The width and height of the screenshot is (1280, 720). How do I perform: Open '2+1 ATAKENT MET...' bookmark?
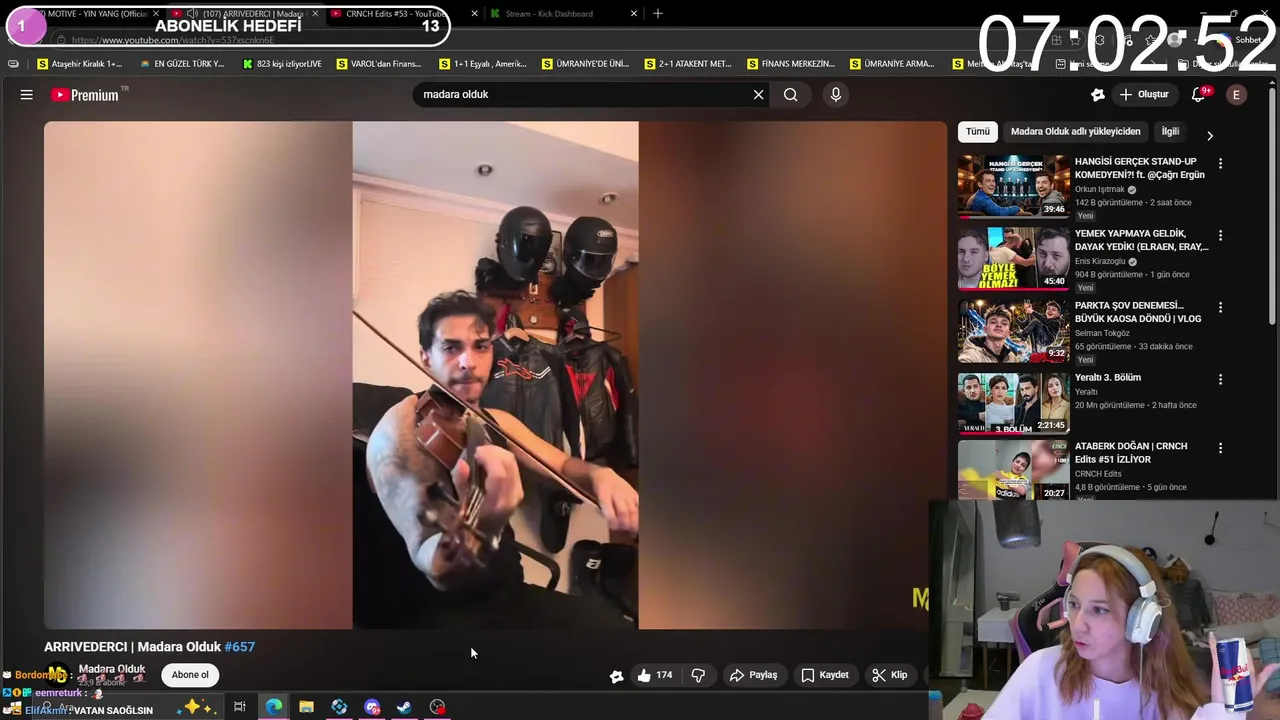689,64
